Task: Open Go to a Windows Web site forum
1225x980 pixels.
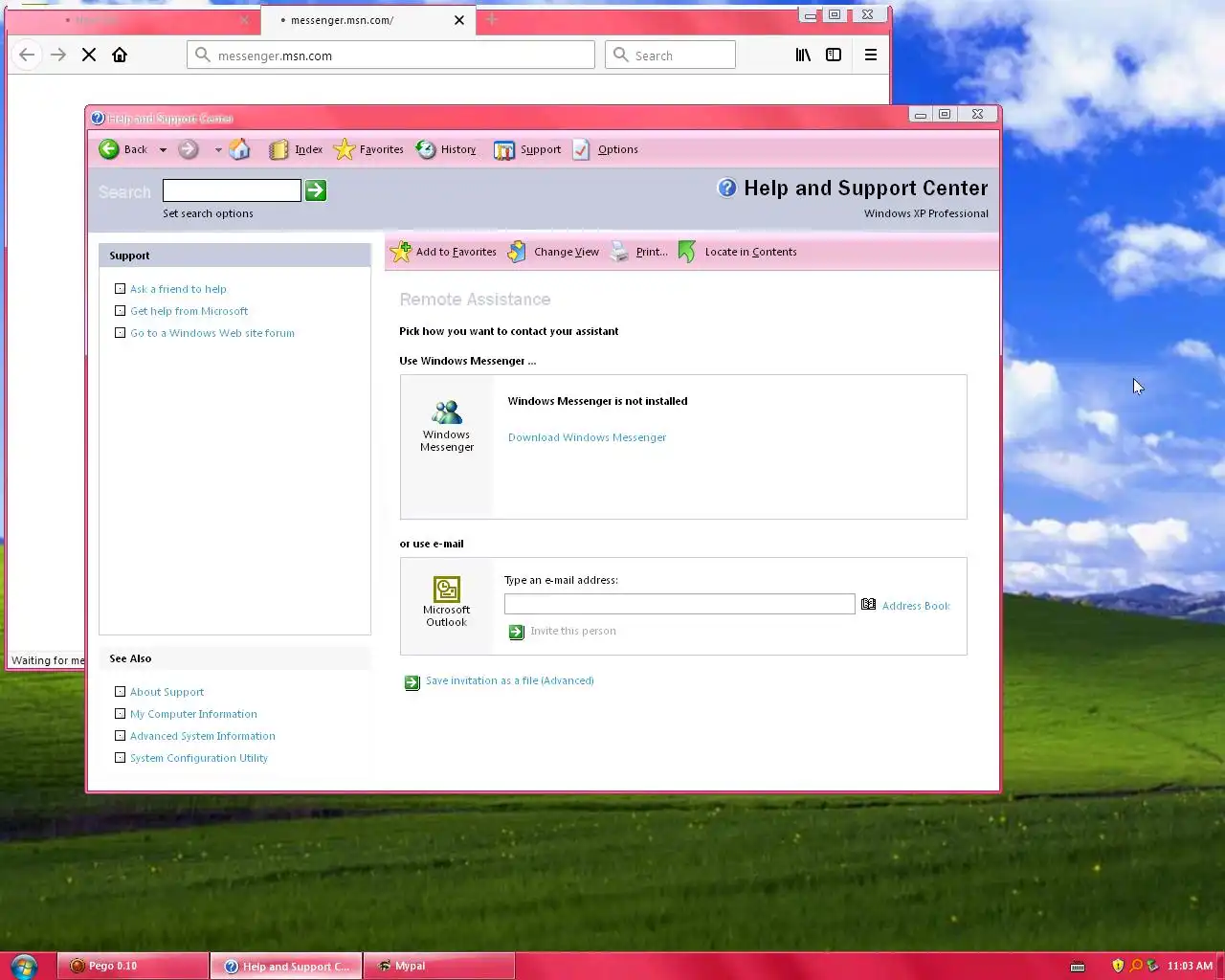Action: coord(212,333)
